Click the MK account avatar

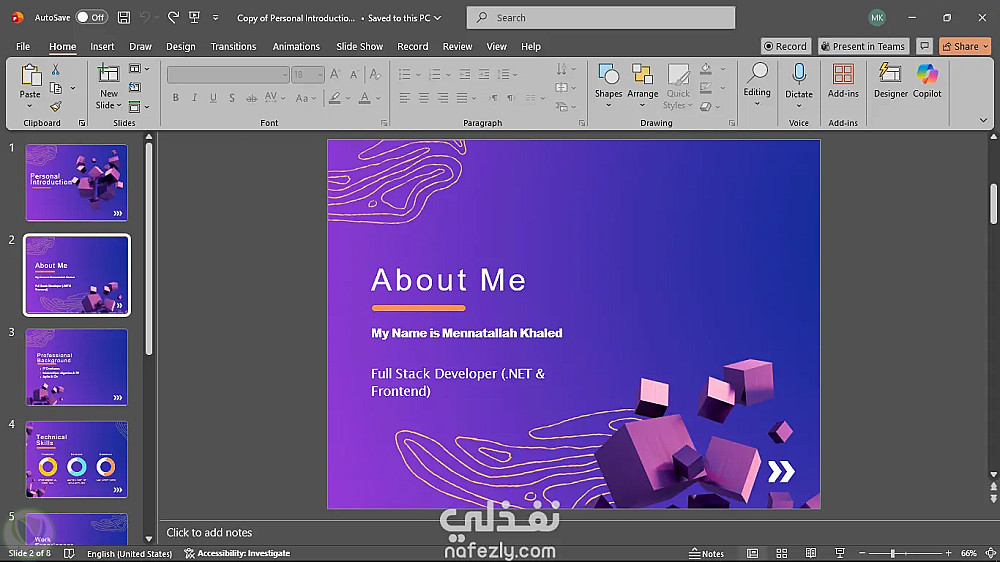point(877,18)
